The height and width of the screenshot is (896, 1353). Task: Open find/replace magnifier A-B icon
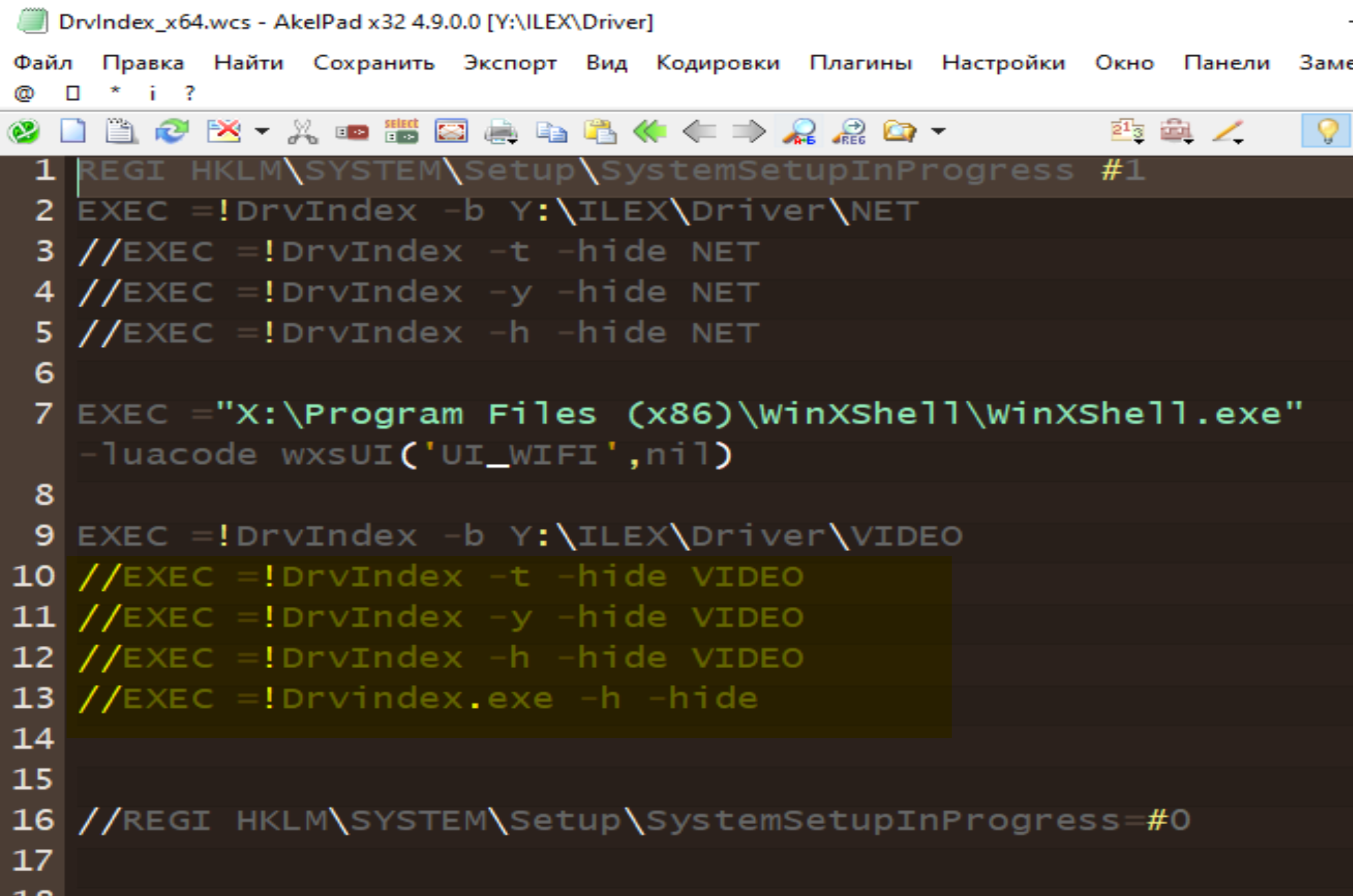799,131
